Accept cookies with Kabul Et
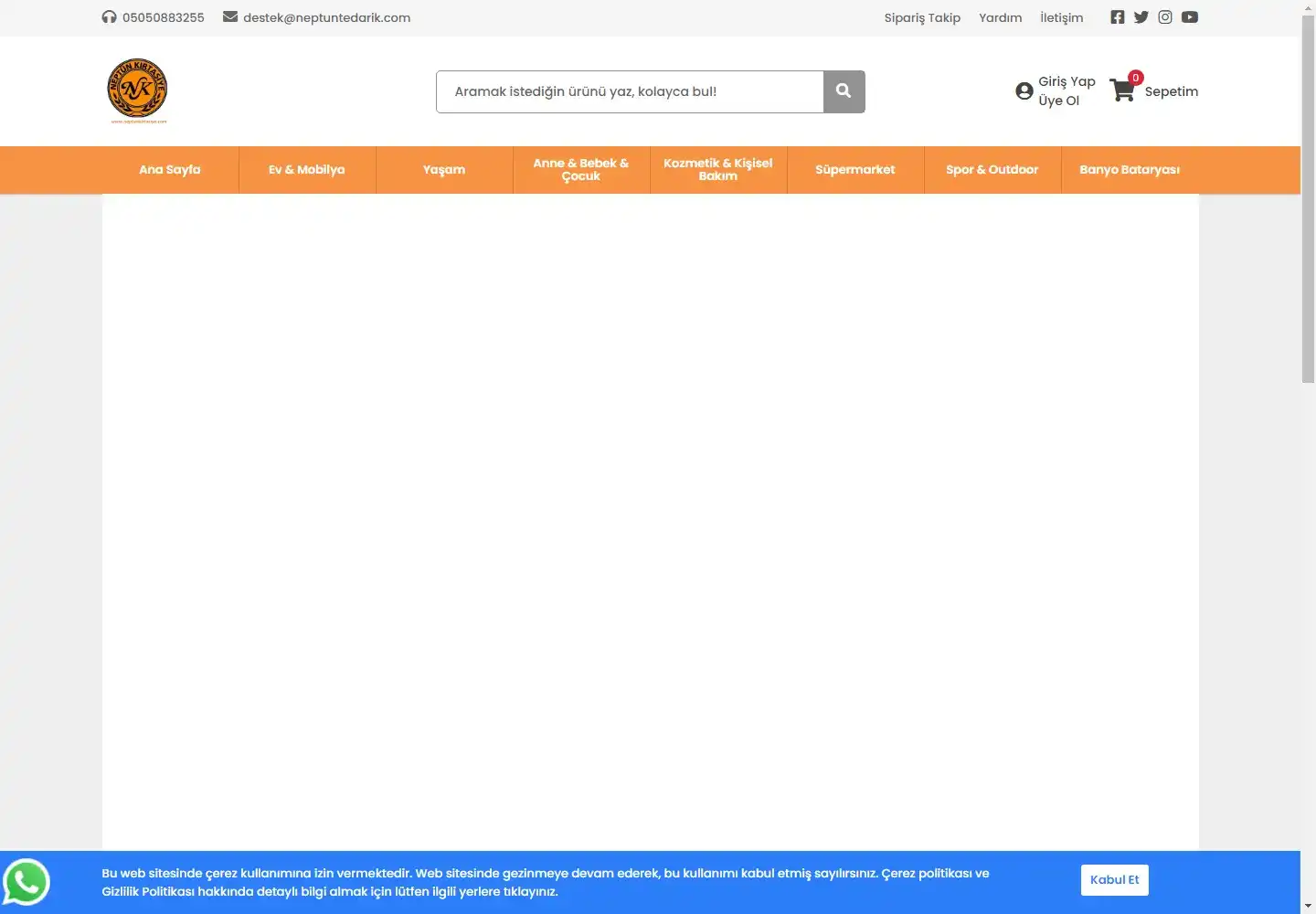Viewport: 1316px width, 914px height. point(1114,880)
